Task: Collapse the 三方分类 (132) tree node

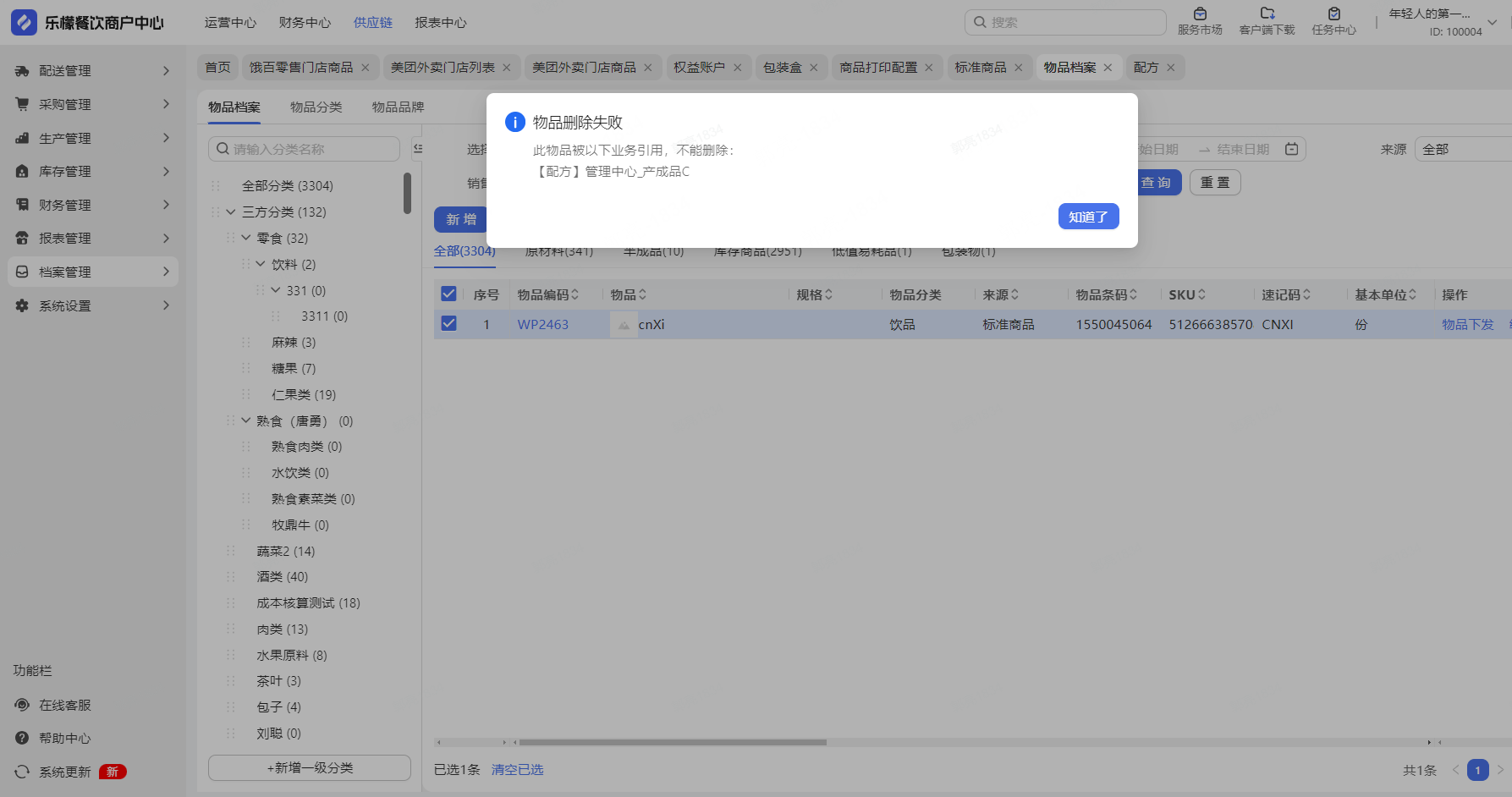Action: tap(230, 212)
